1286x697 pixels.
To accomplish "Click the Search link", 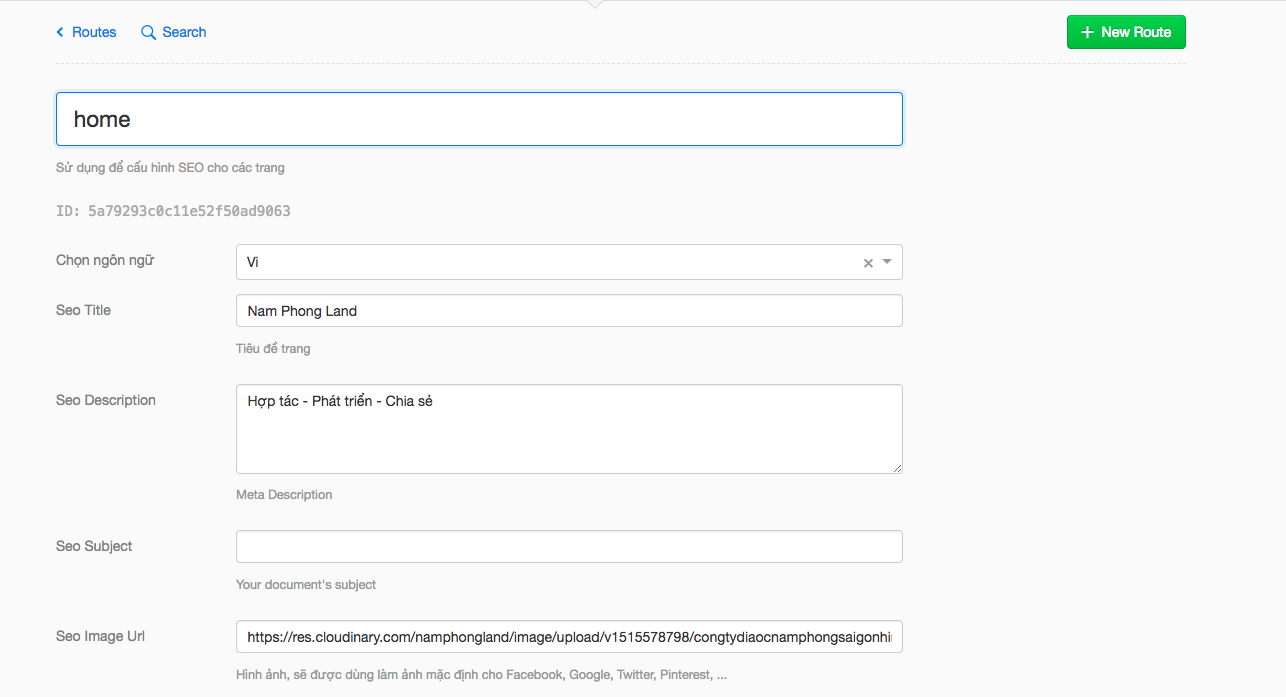I will coord(174,32).
